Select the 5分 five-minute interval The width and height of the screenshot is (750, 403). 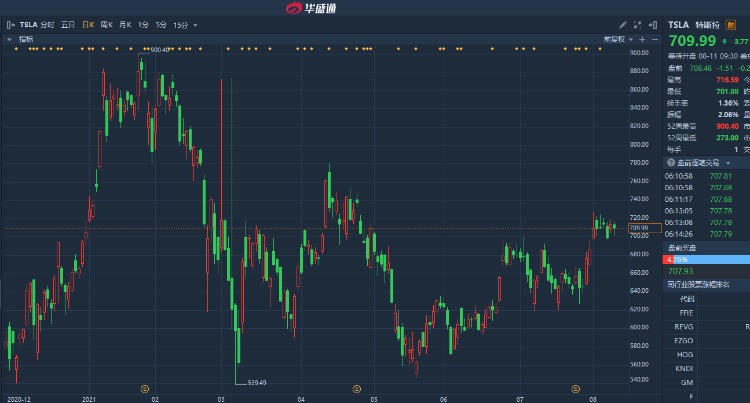click(x=161, y=25)
